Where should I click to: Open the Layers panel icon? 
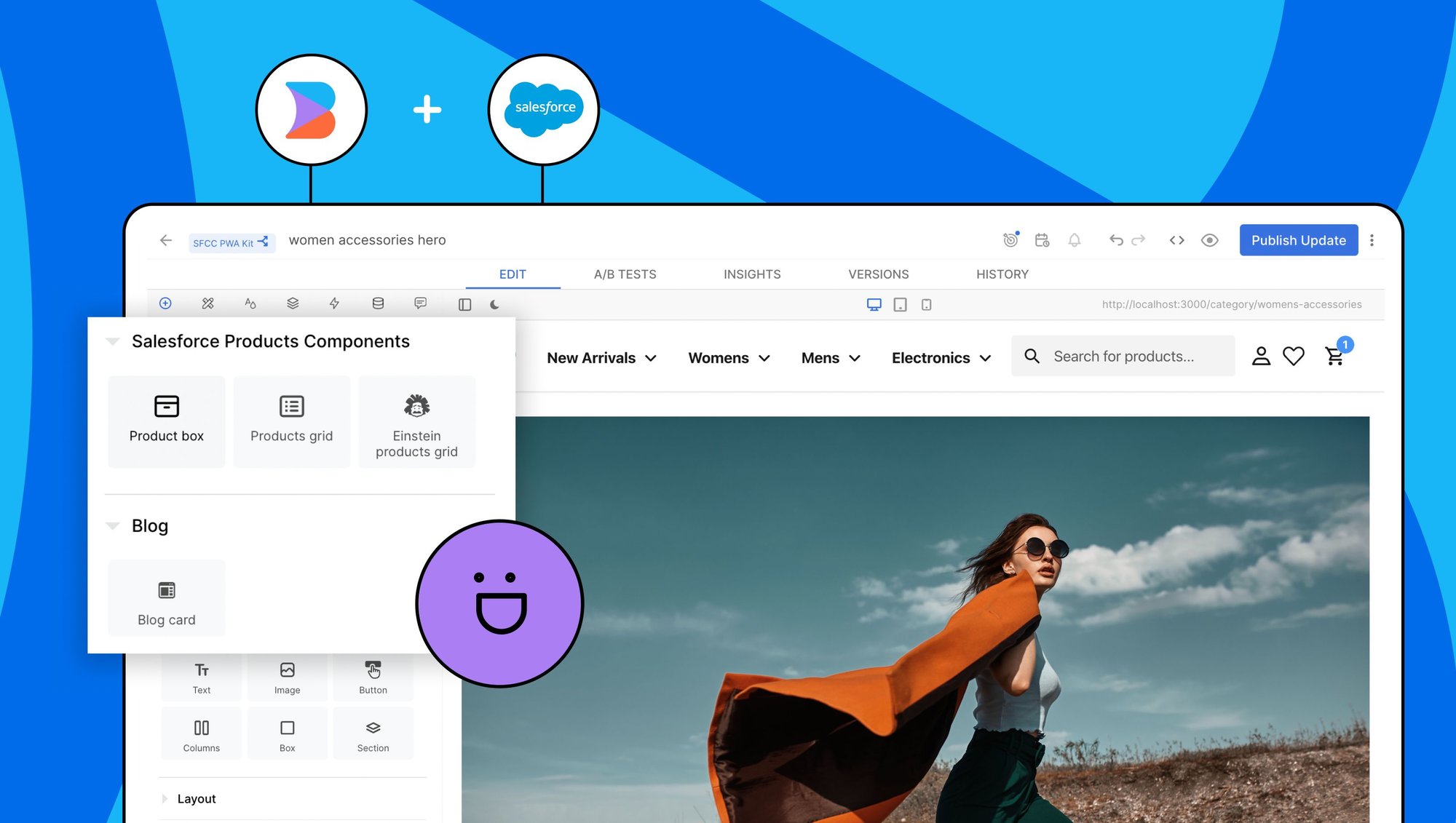click(293, 303)
